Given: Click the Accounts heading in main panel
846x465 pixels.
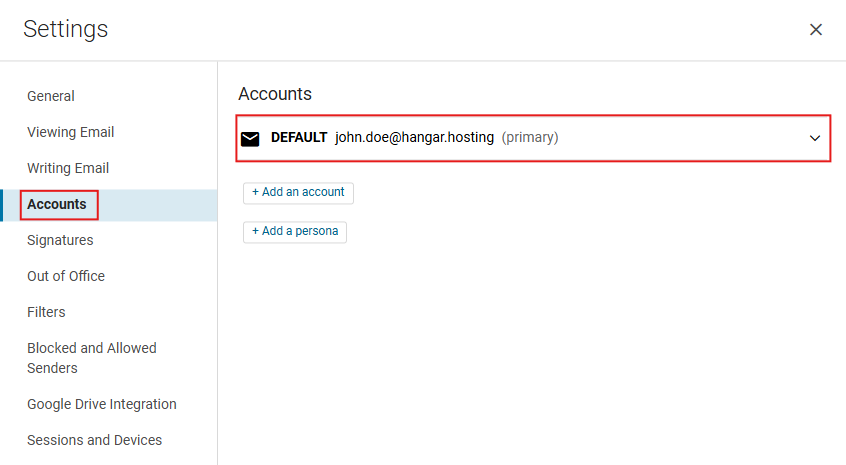Looking at the screenshot, I should [275, 94].
